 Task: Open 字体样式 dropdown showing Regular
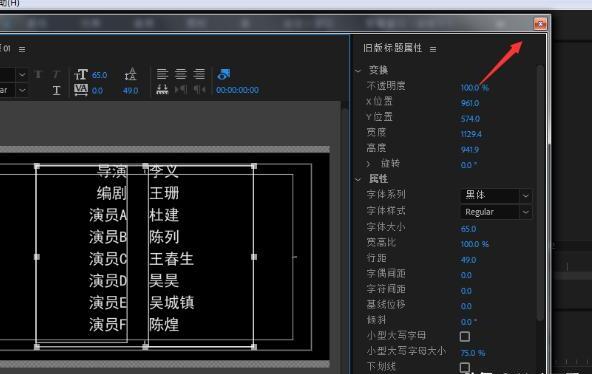[x=496, y=212]
